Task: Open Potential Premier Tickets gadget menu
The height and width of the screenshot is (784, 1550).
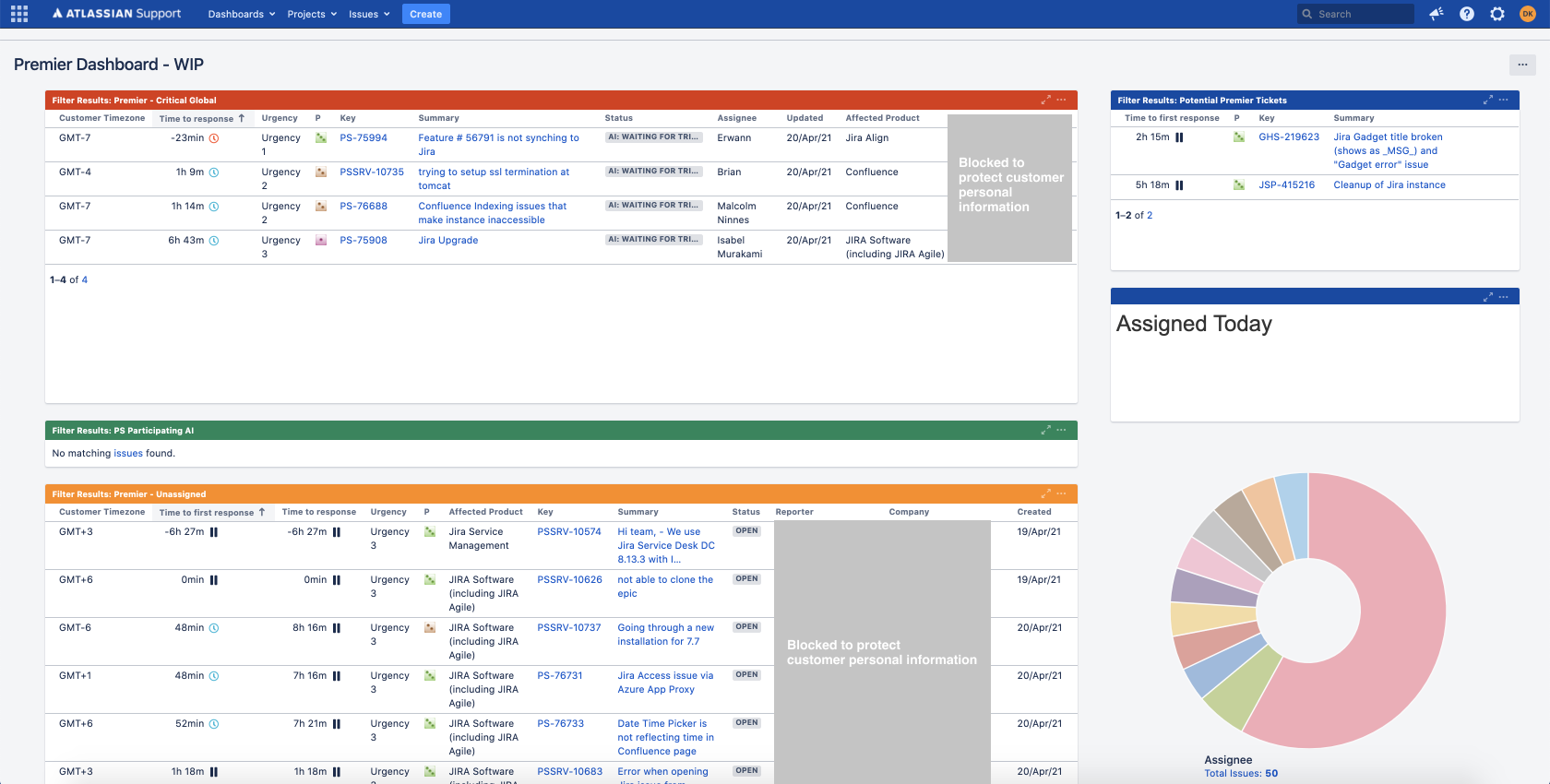Action: click(1504, 100)
